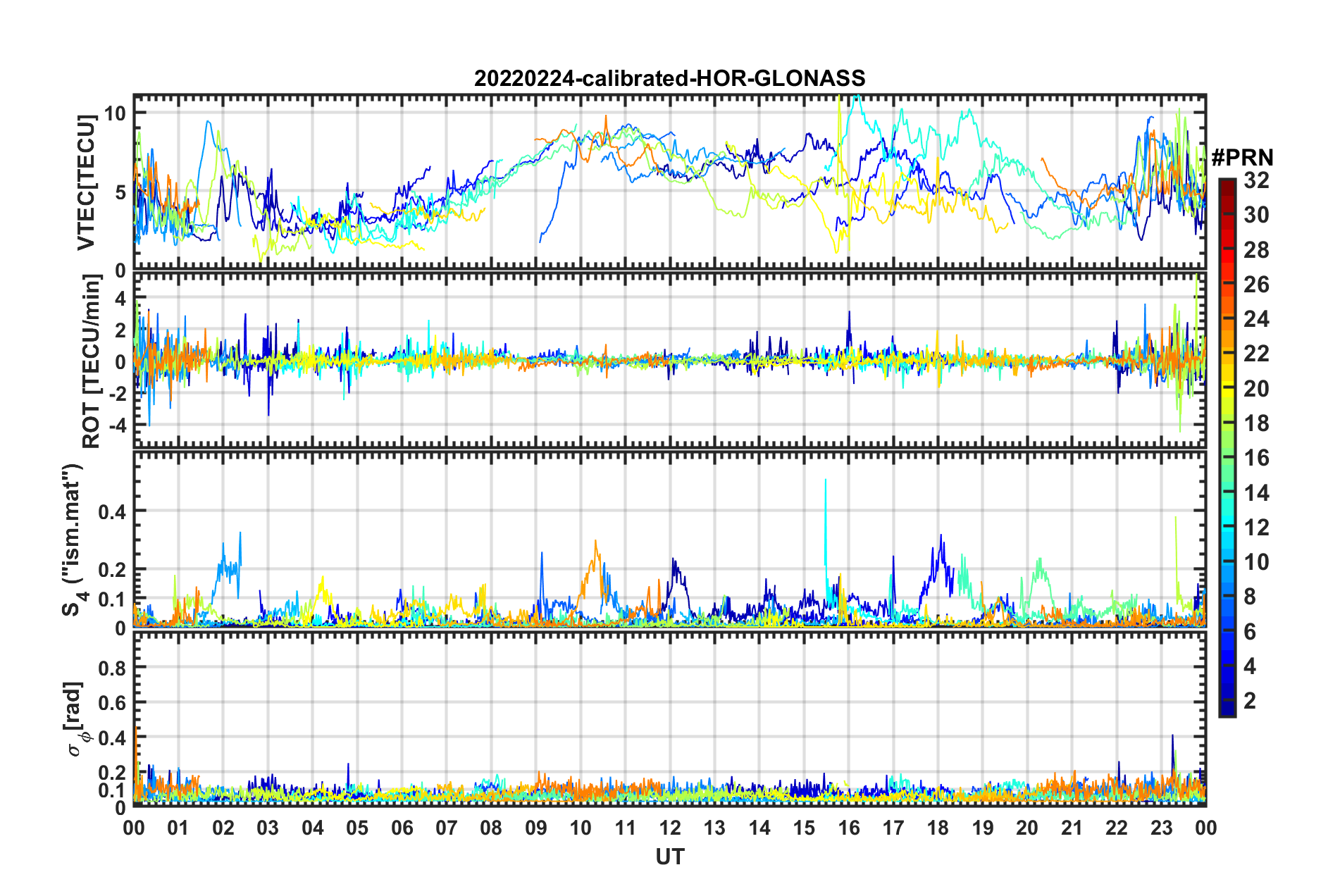Viewport: 1340px width, 896px height.
Task: Click x-axis hour tick 07
Action: 447,828
